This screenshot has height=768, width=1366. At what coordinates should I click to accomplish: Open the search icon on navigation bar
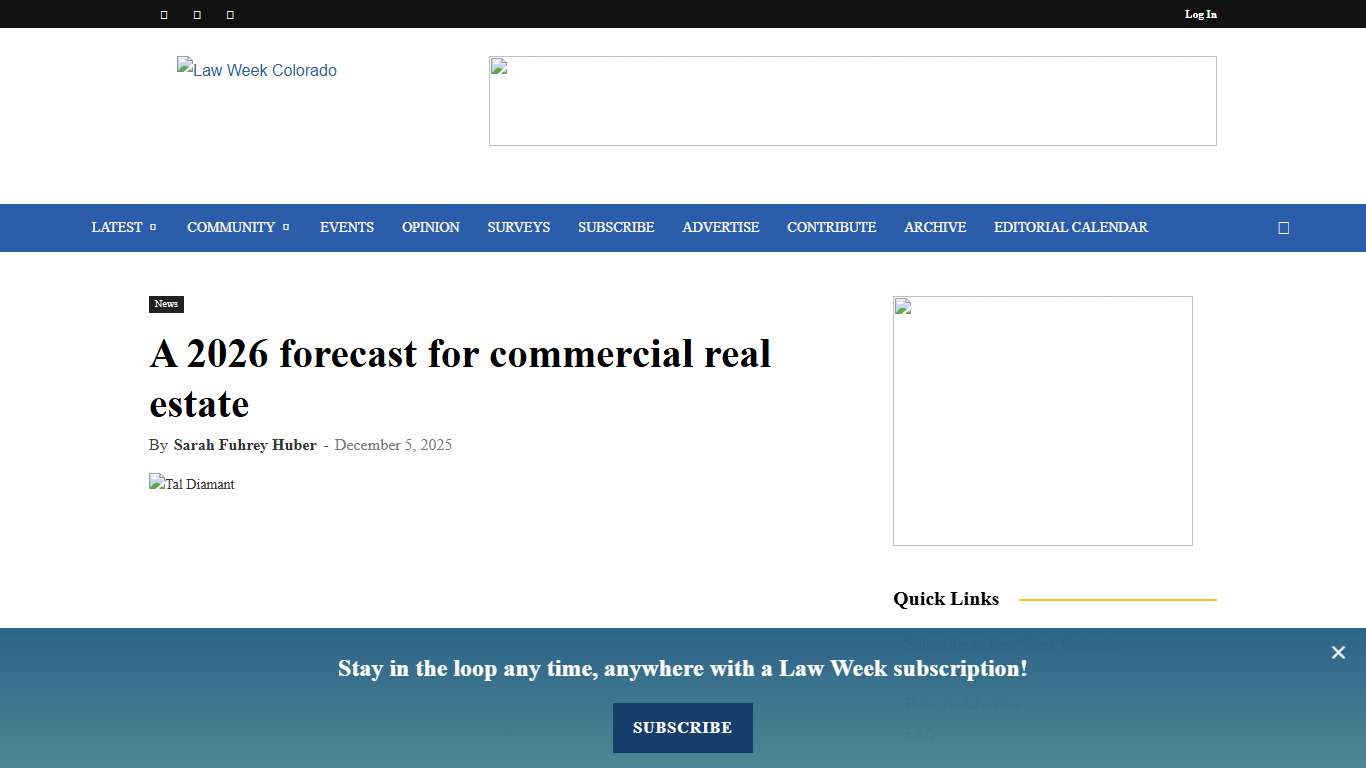(x=1283, y=228)
